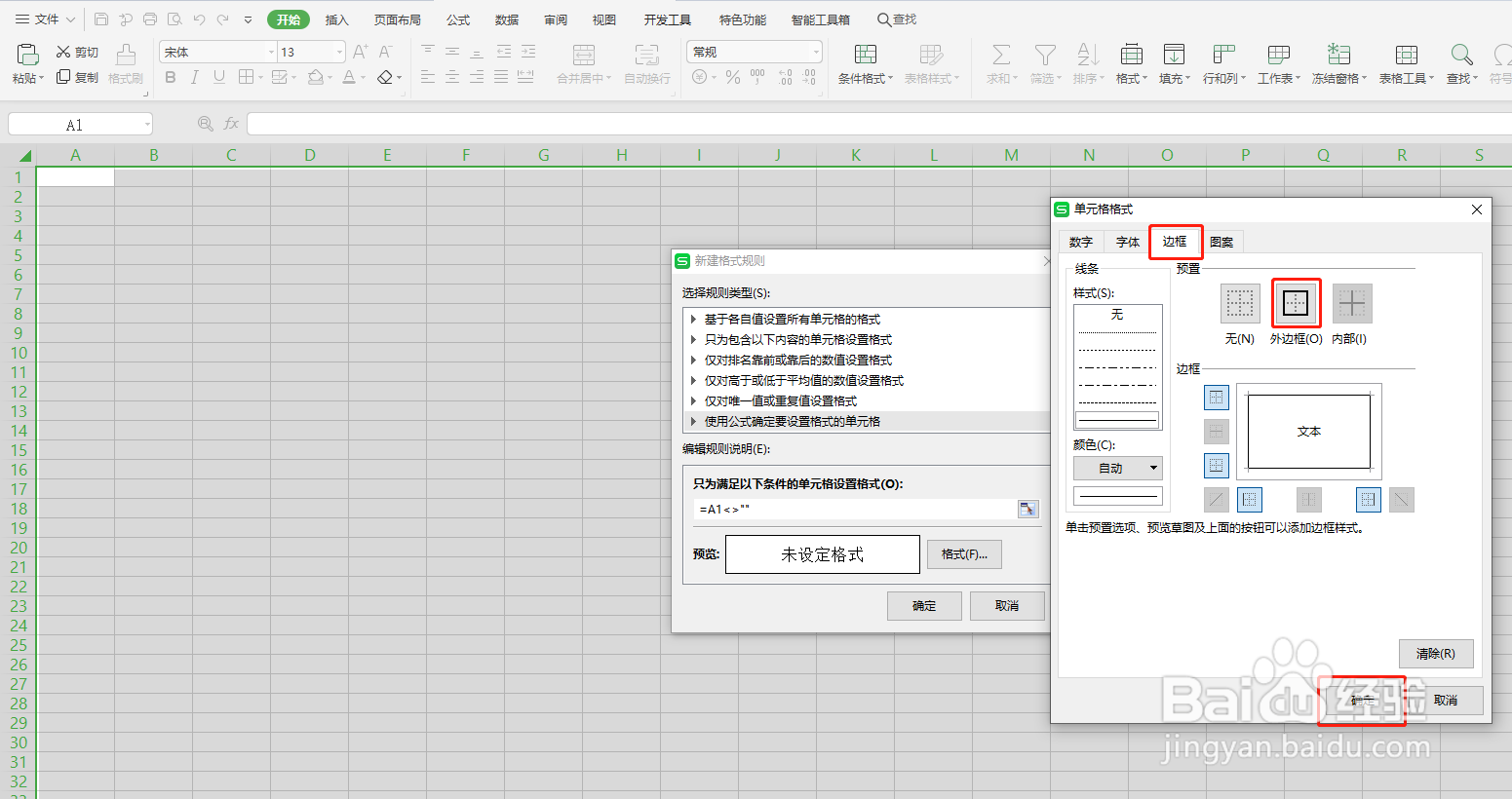The image size is (1512, 799).
Task: Click the fill color bucket icon
Action: tap(315, 77)
